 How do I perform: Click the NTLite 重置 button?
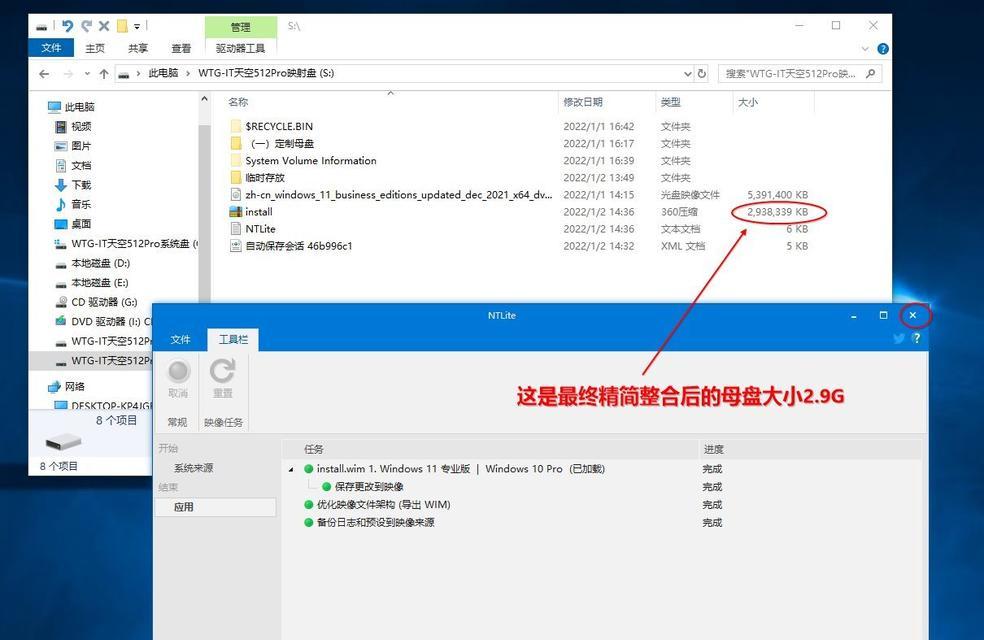coord(223,380)
